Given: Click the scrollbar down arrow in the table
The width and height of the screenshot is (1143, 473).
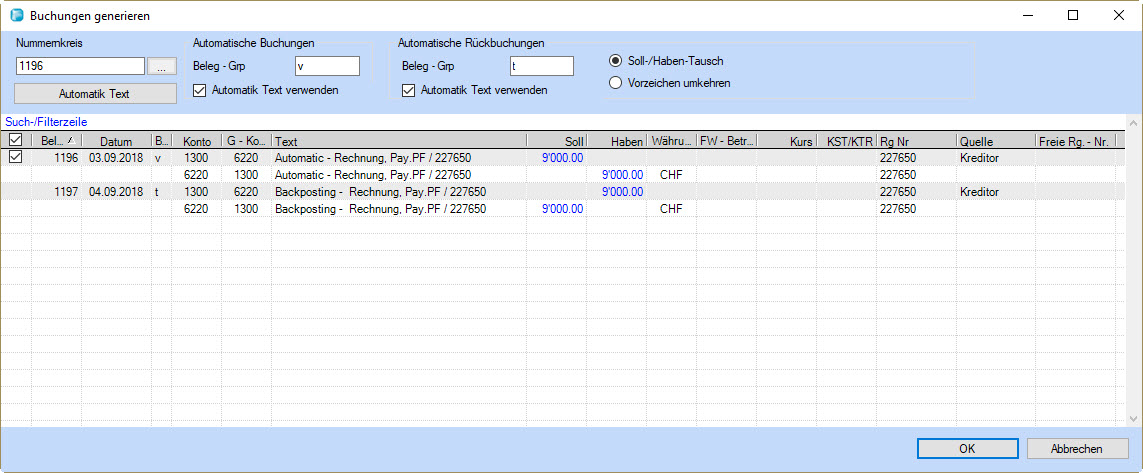Looking at the screenshot, I should (x=1133, y=419).
